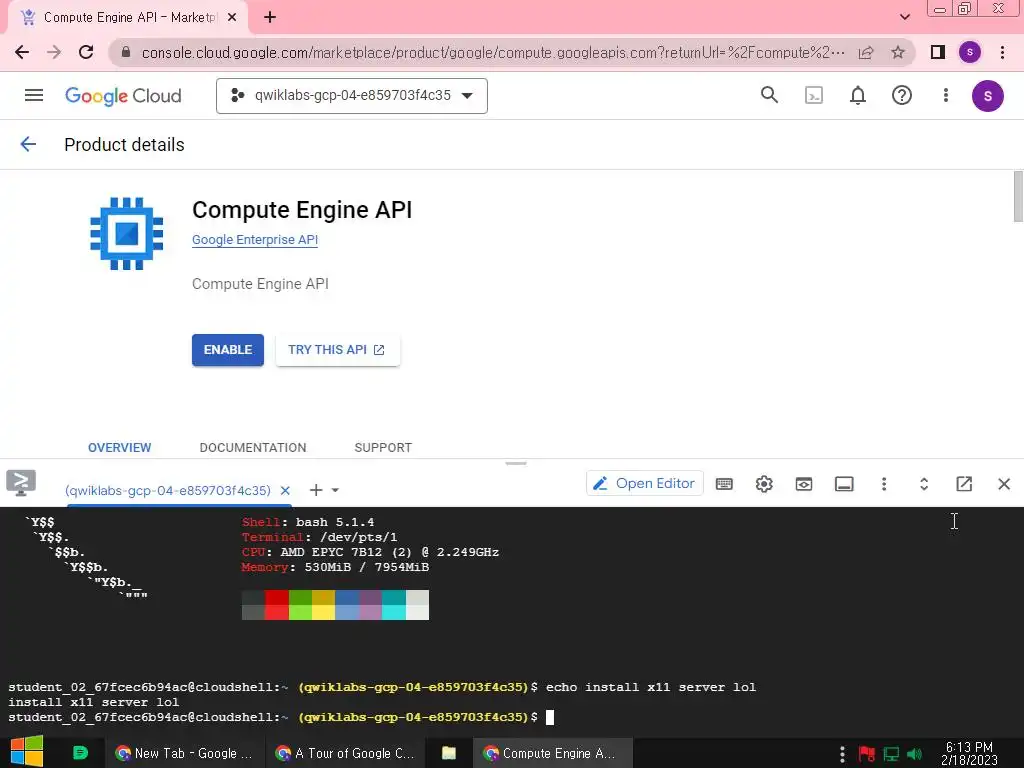Image resolution: width=1024 pixels, height=768 pixels.
Task: Open the console settings three-dot menu
Action: (946, 95)
